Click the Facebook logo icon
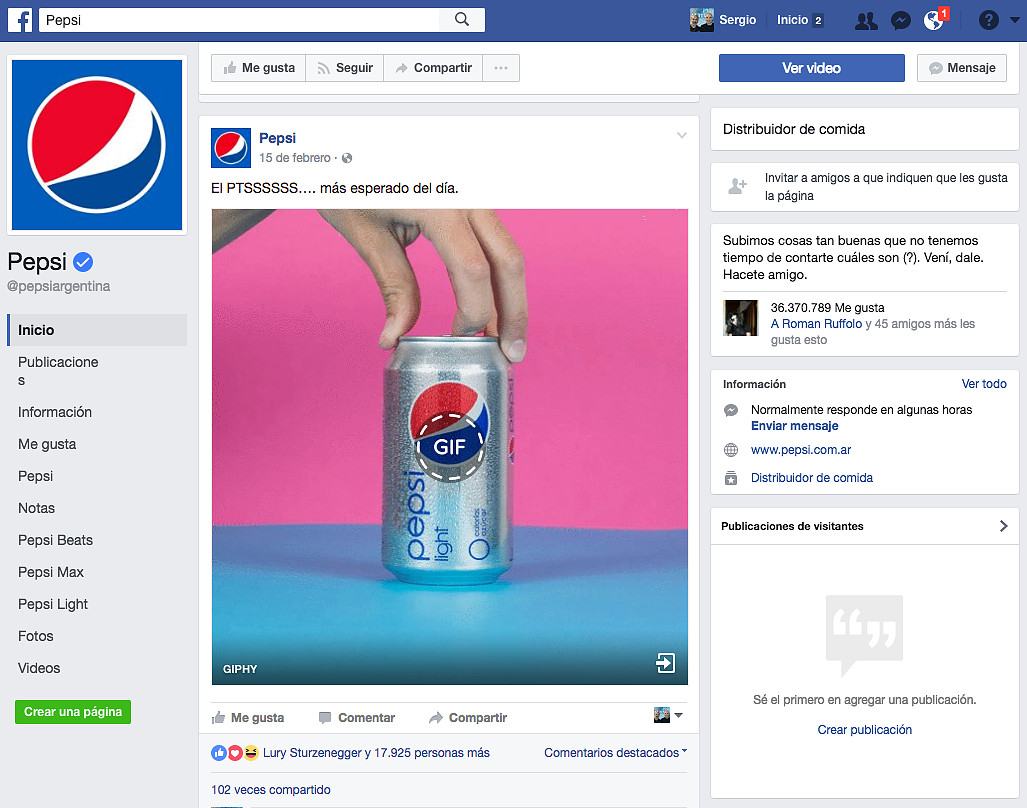 point(20,20)
